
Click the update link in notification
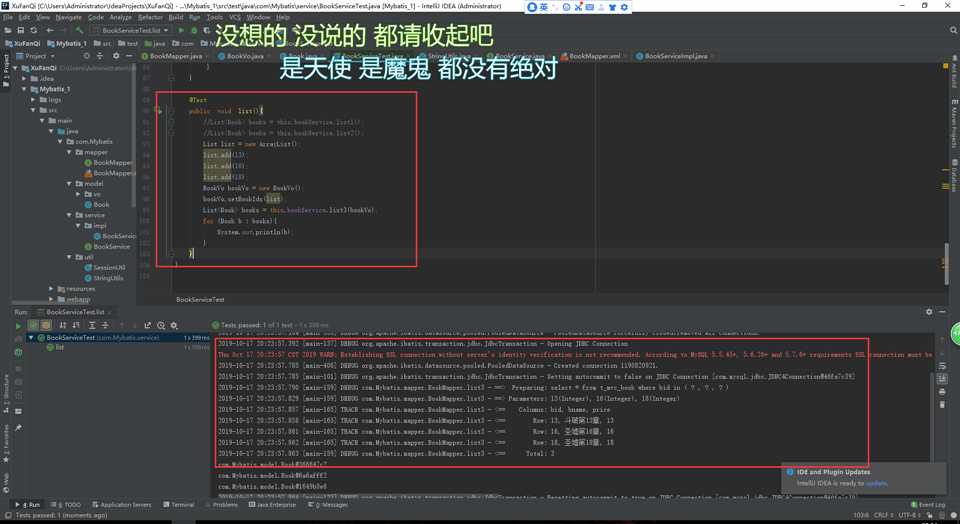pos(877,484)
